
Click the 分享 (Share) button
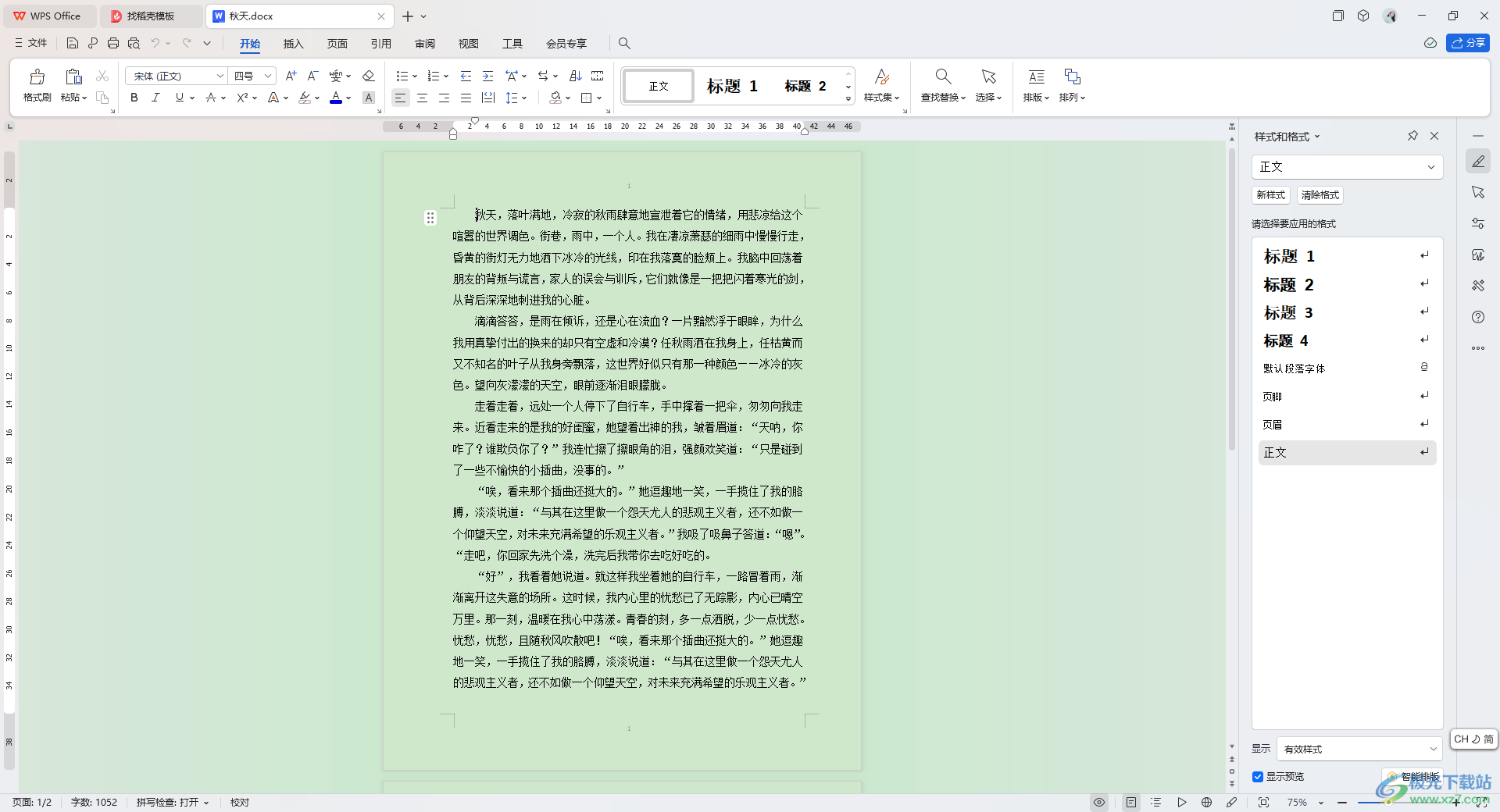(1467, 43)
